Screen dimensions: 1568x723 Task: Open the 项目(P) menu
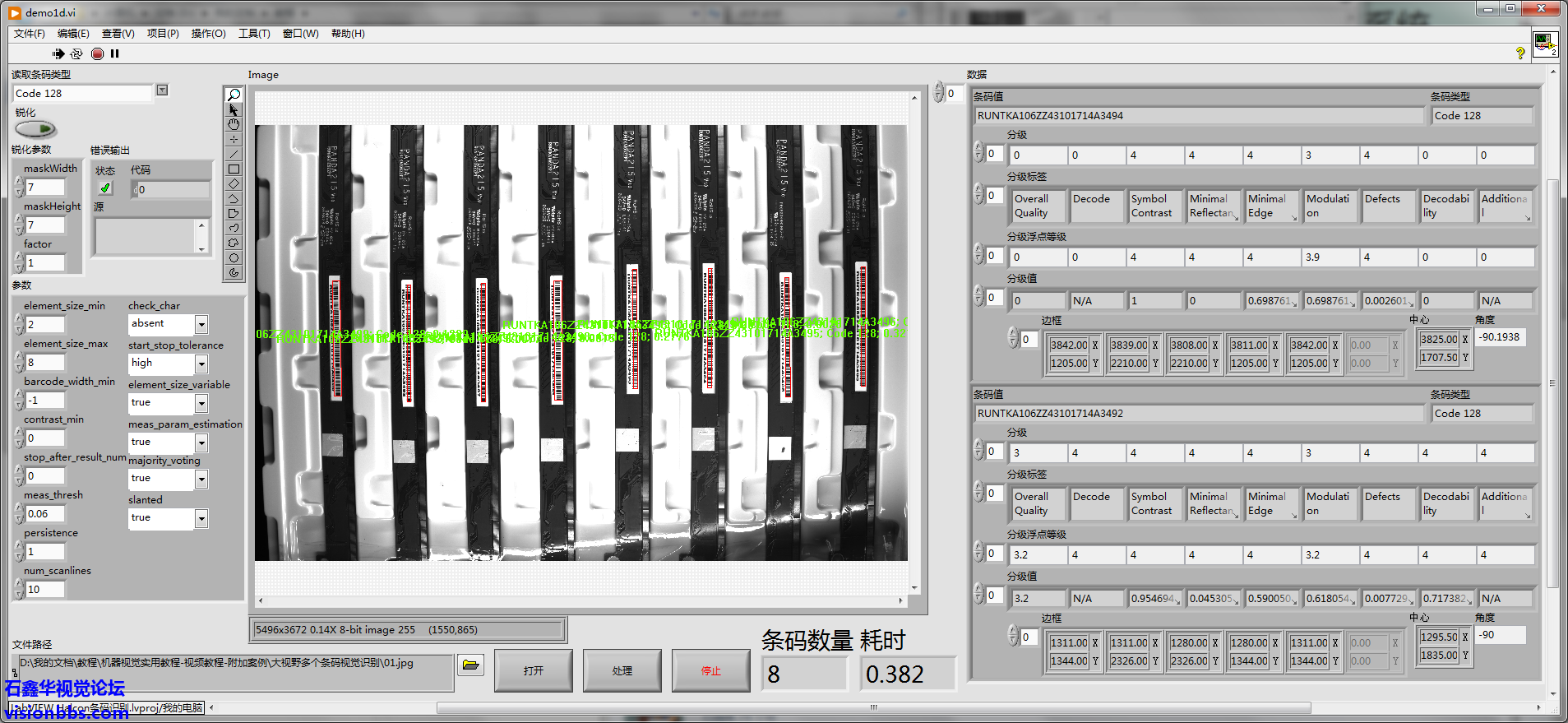163,34
